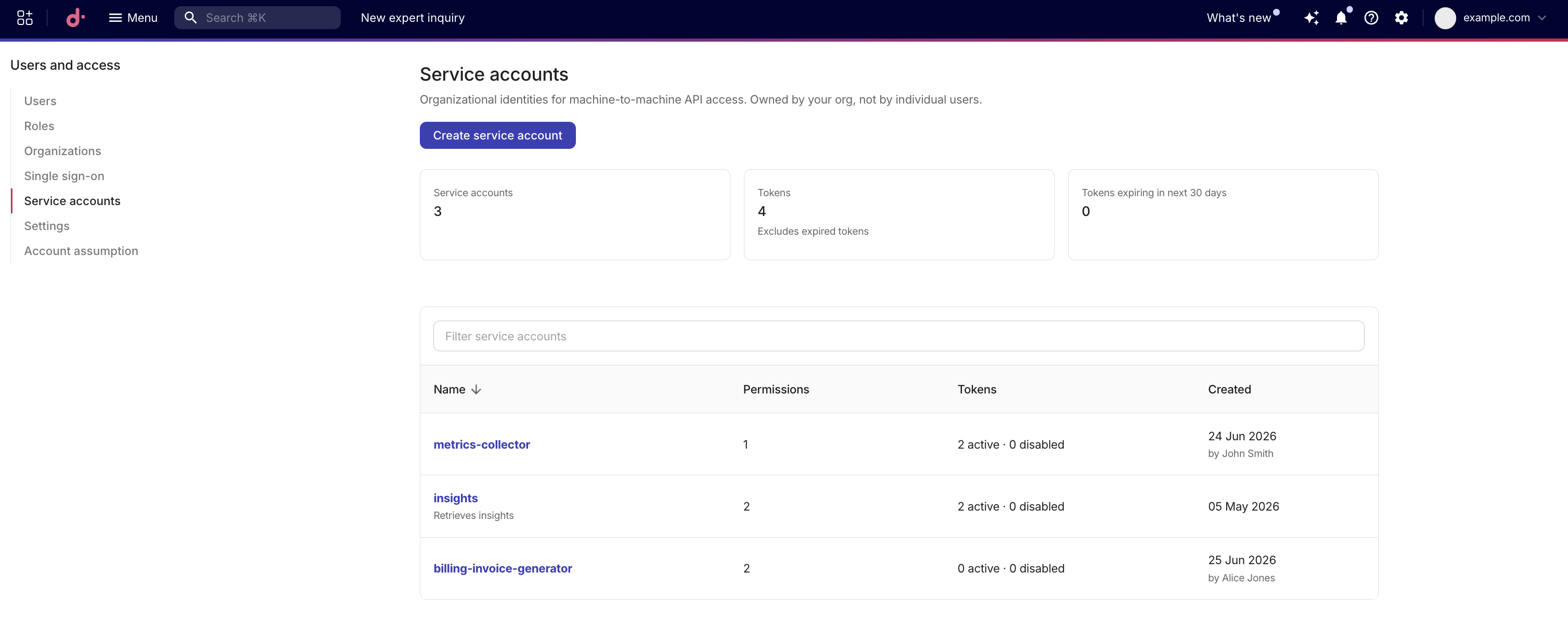This screenshot has width=1568, height=636.
Task: Click the Permissions column header
Action: tap(776, 389)
